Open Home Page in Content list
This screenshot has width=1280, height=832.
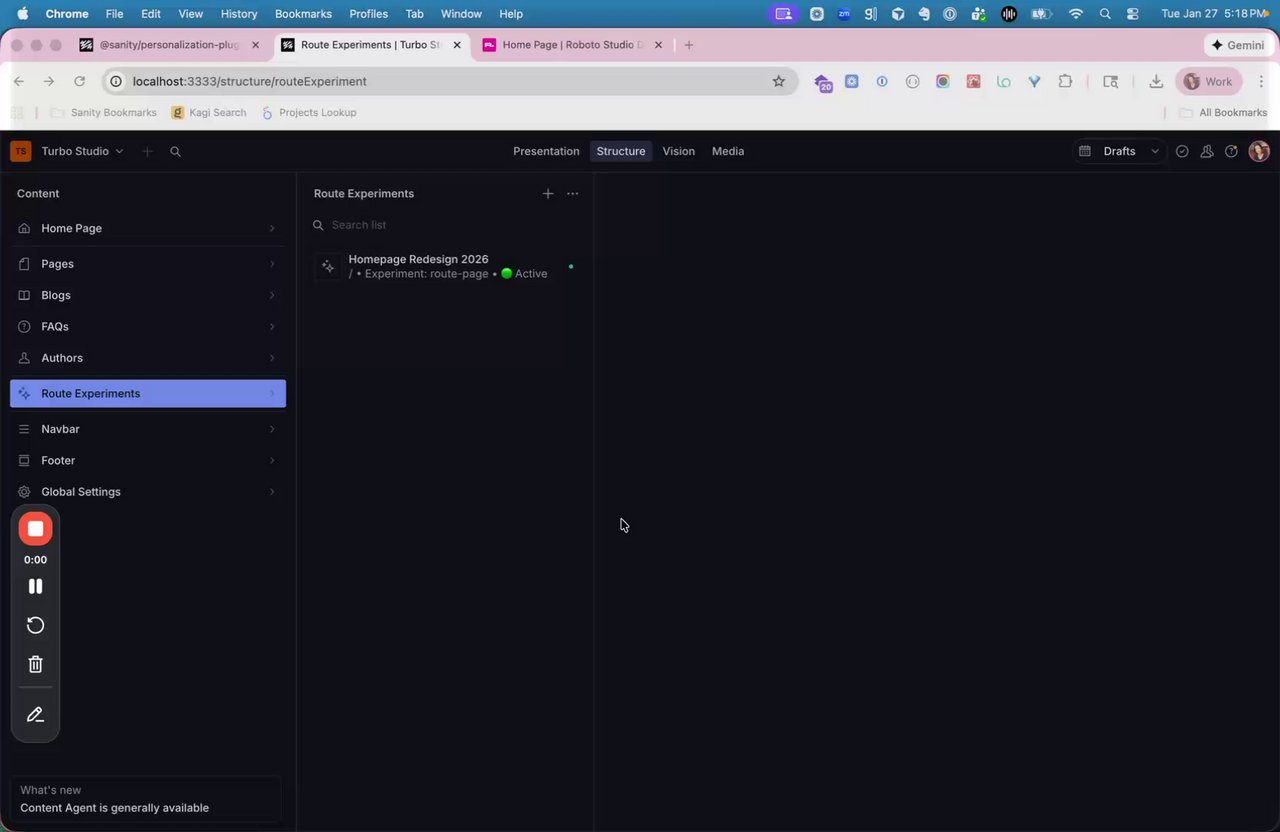pos(148,228)
